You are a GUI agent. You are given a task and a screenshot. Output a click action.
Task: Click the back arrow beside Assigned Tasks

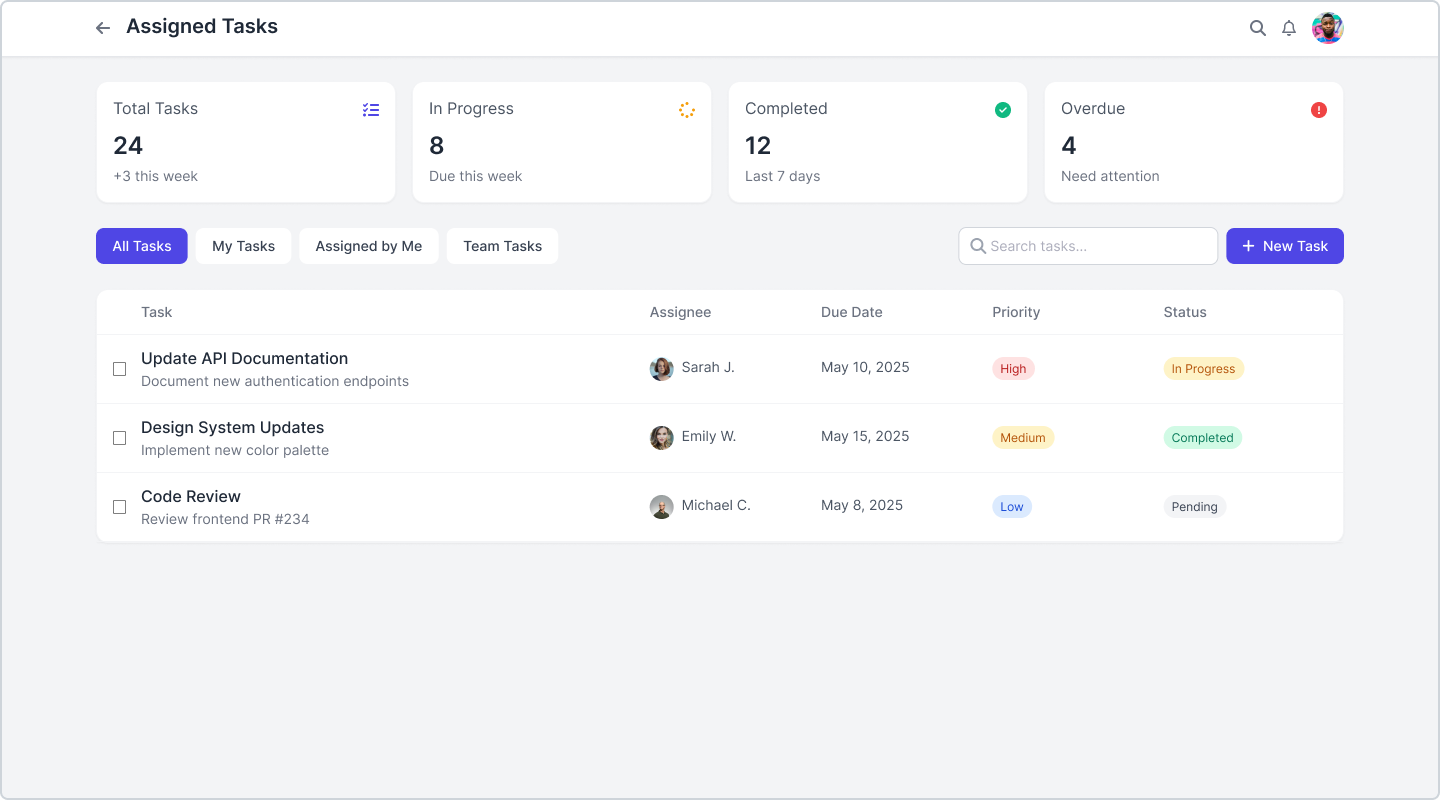coord(103,28)
